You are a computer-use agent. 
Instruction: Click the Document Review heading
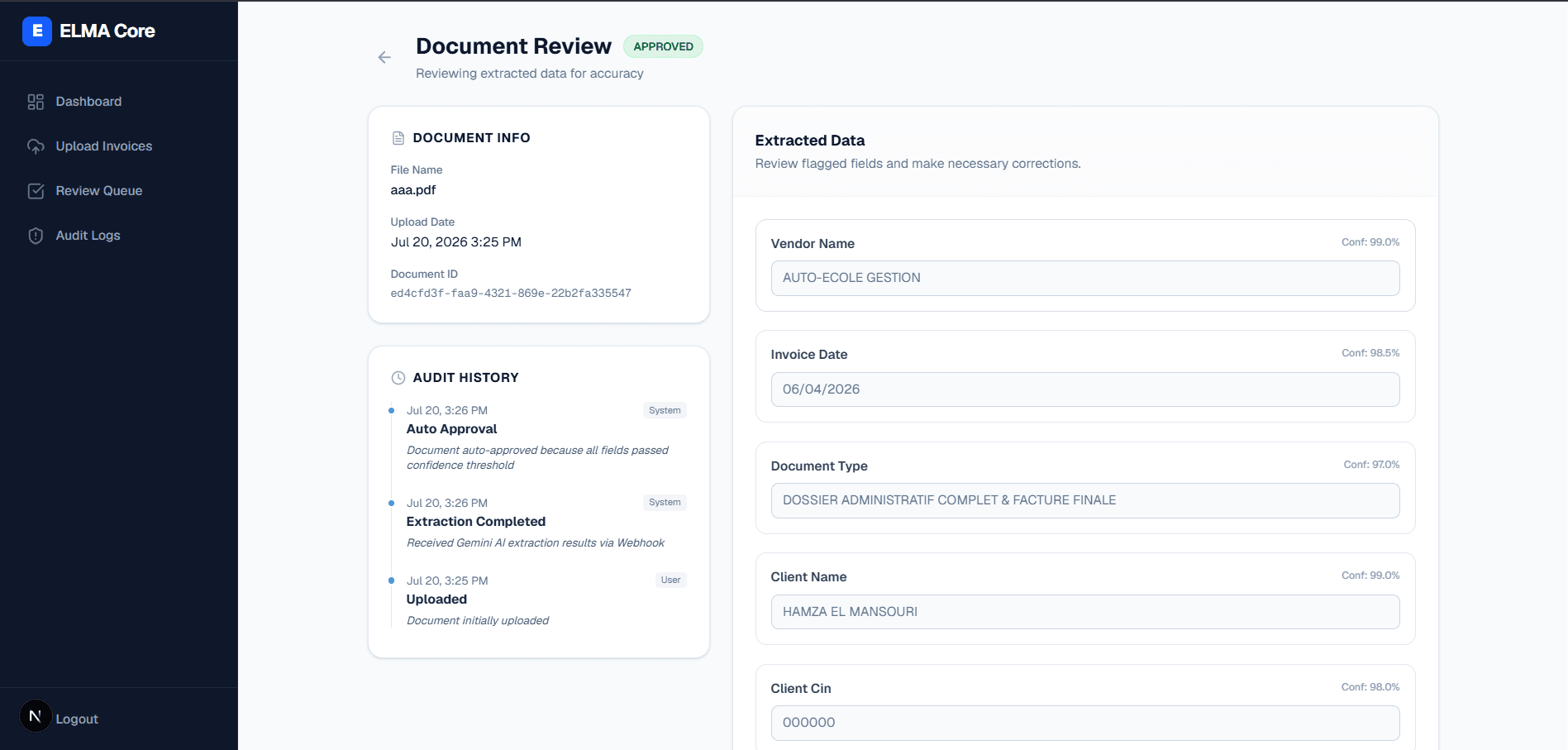point(513,46)
